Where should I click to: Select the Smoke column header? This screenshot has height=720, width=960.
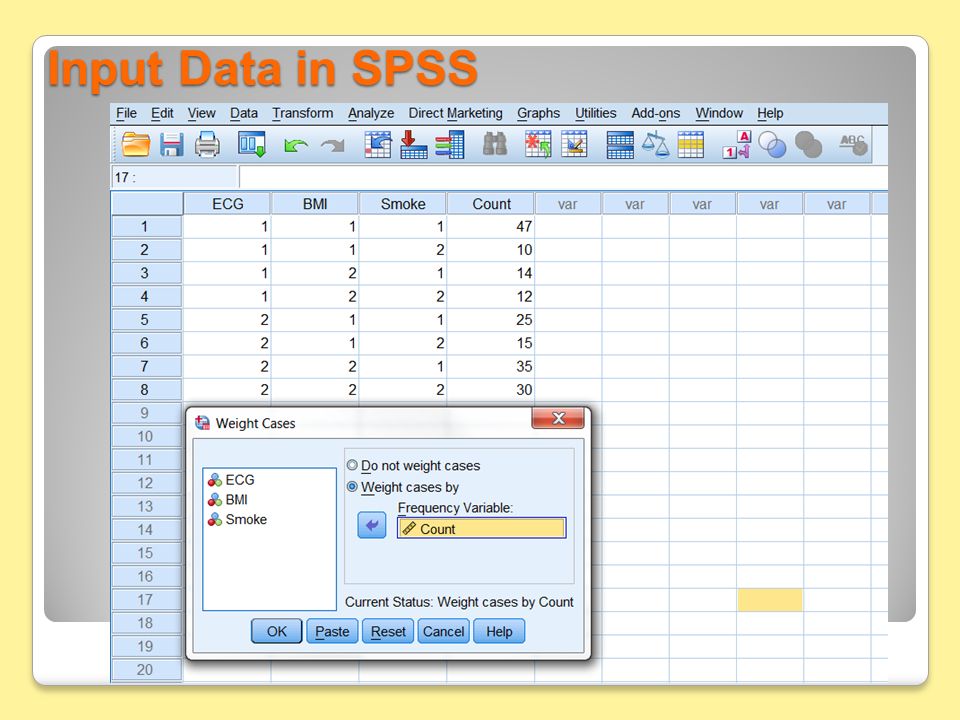403,204
